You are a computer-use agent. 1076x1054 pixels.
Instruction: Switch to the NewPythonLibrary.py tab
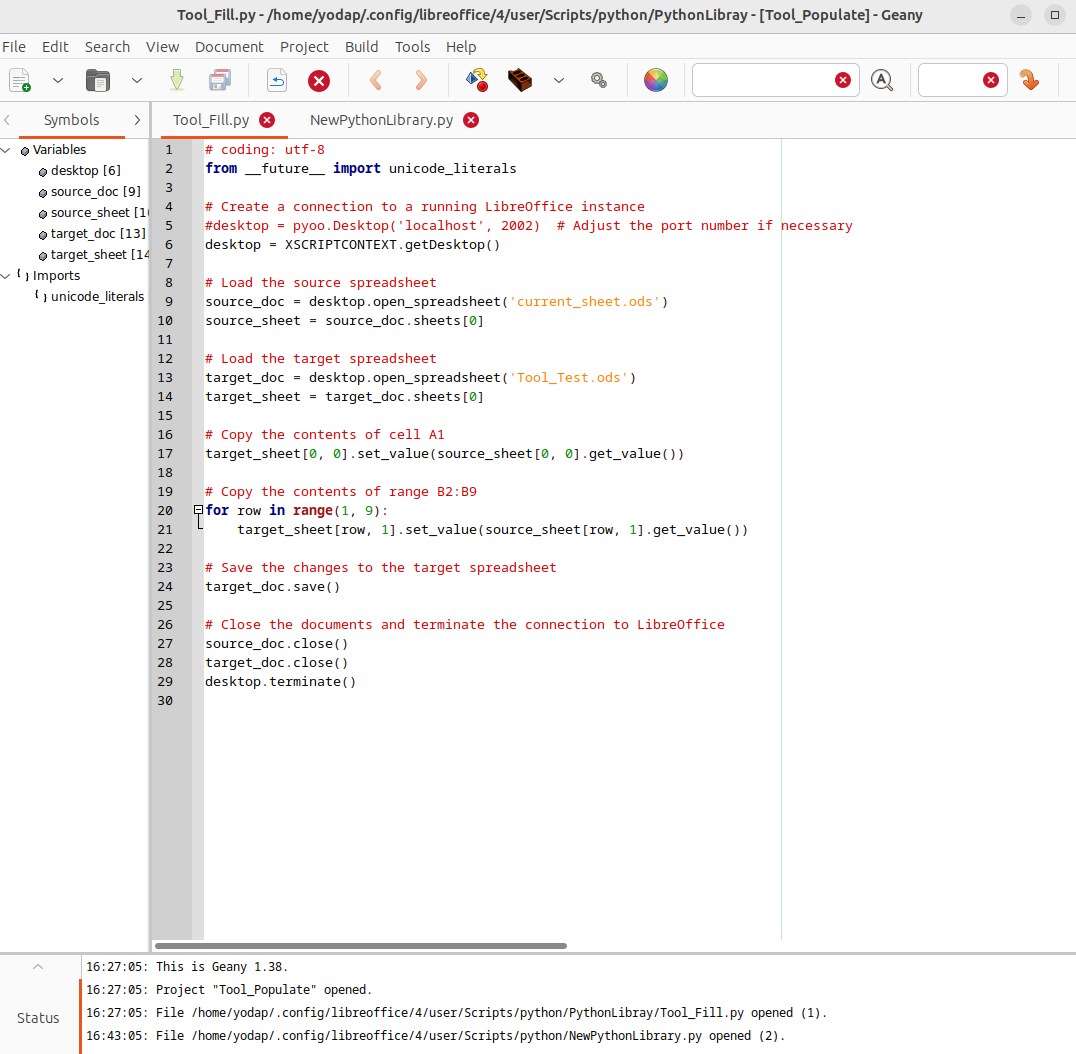click(381, 120)
